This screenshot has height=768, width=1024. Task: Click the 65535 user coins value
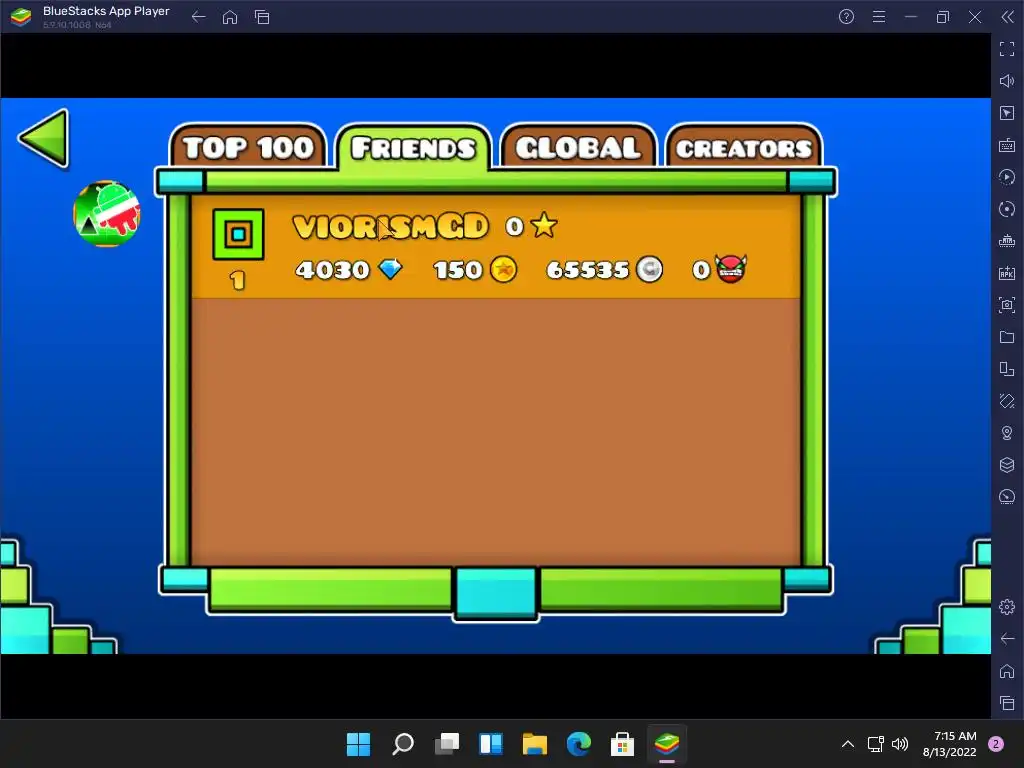(588, 270)
